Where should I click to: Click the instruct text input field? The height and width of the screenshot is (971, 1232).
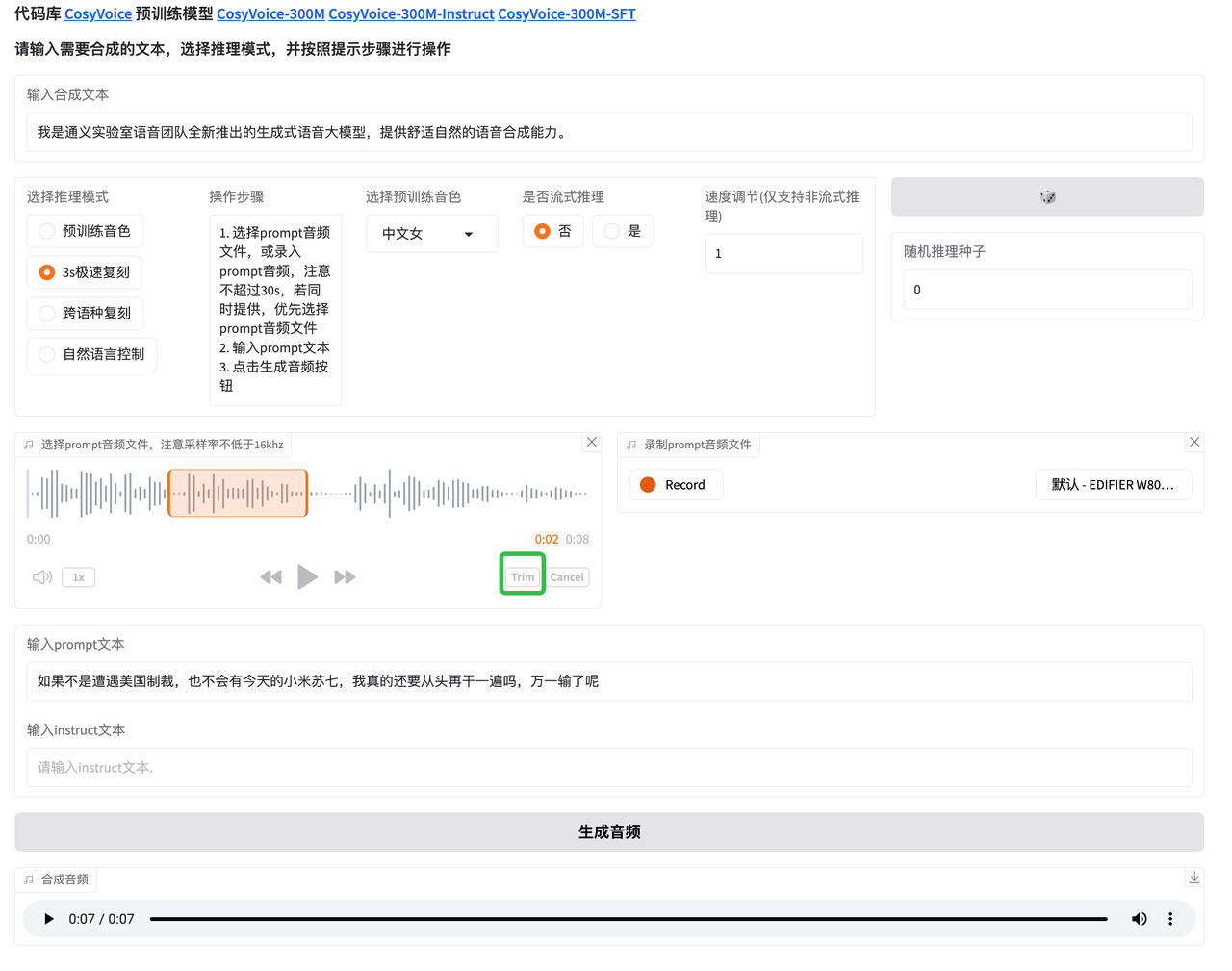click(x=608, y=767)
